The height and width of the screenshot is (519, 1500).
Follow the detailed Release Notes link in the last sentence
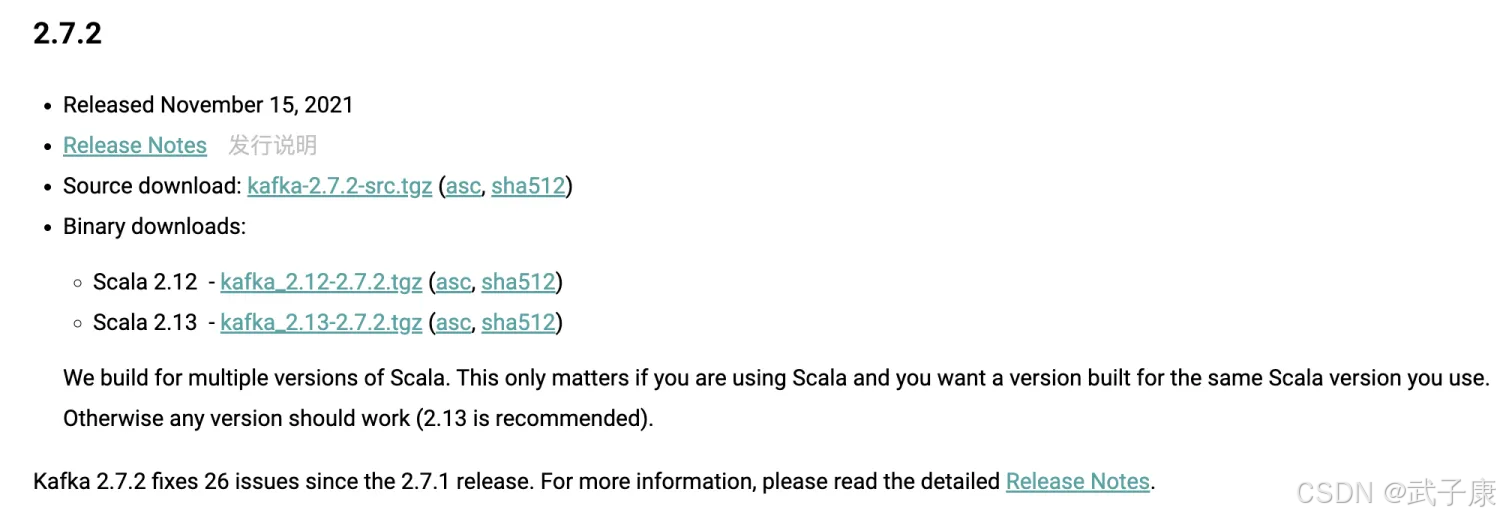click(1077, 482)
